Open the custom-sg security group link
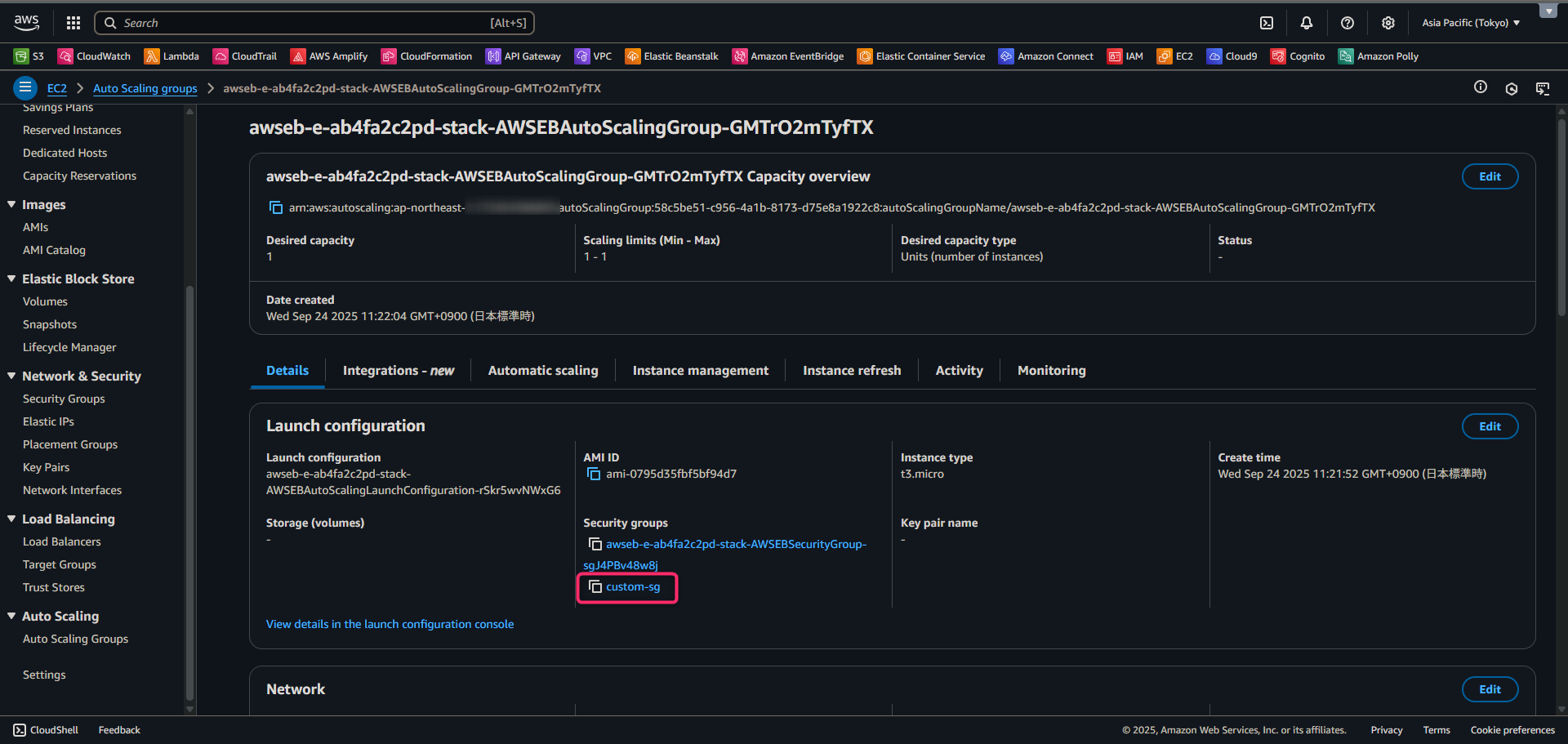The height and width of the screenshot is (744, 1568). [x=633, y=586]
